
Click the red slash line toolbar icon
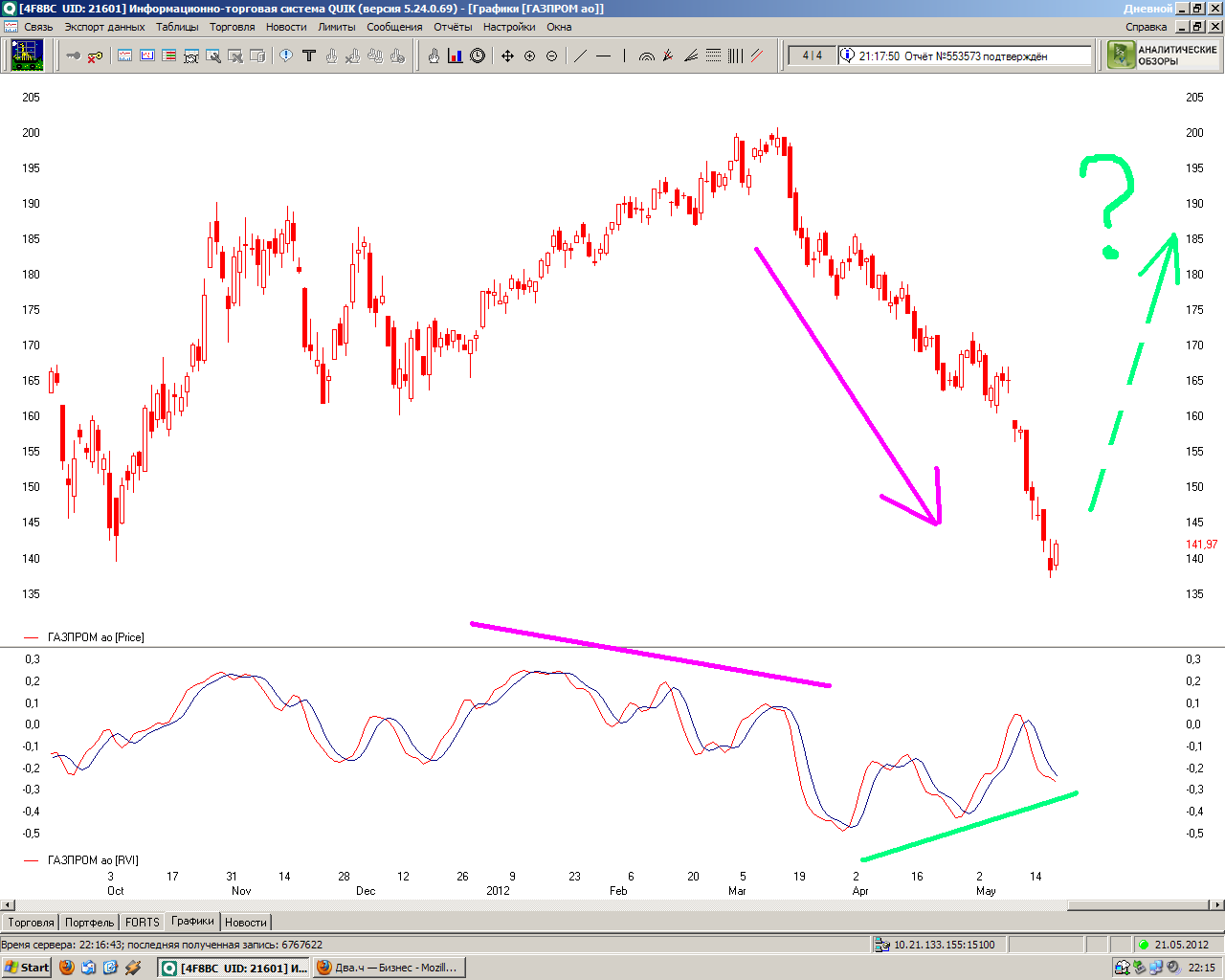click(x=757, y=56)
